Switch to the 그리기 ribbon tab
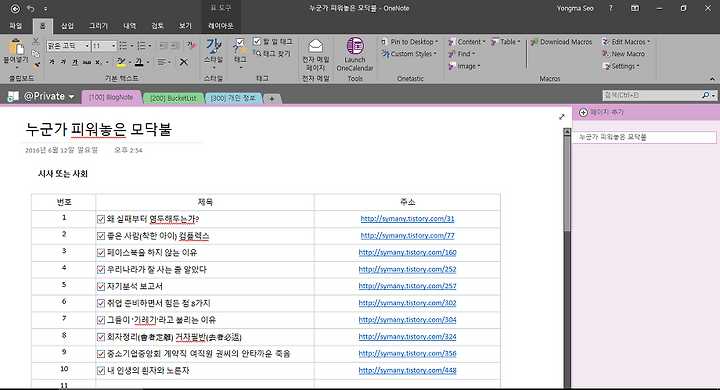 coord(98,26)
